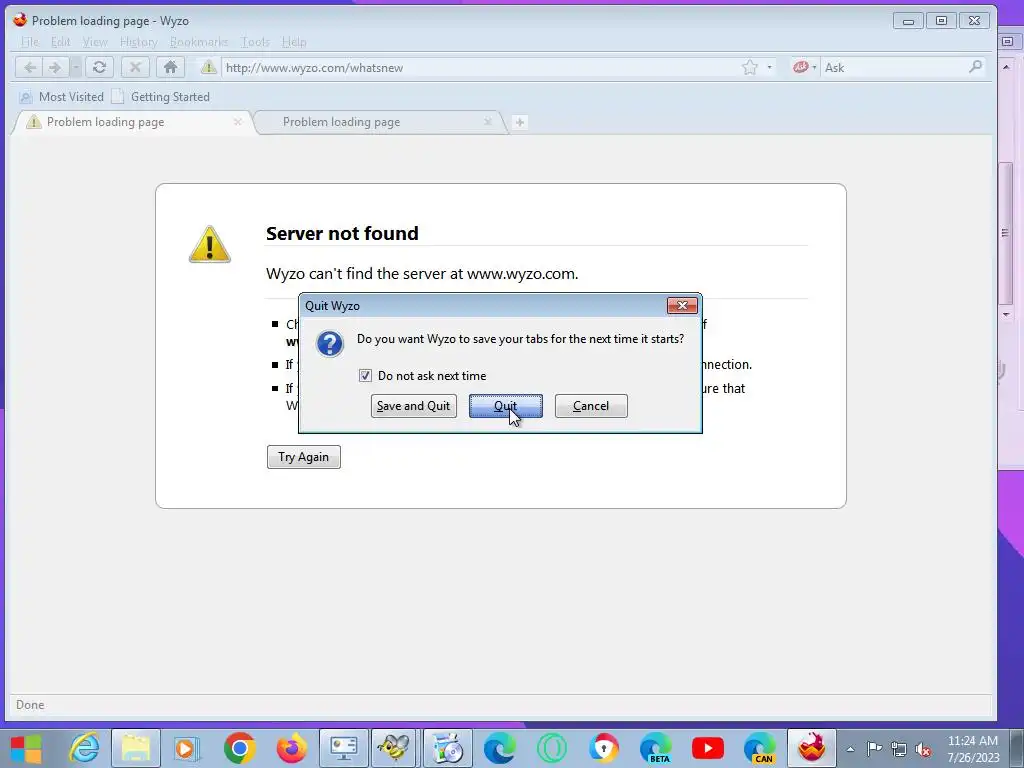Switch to the second Problem loading page tab
Viewport: 1024px width, 768px height.
[x=379, y=122]
